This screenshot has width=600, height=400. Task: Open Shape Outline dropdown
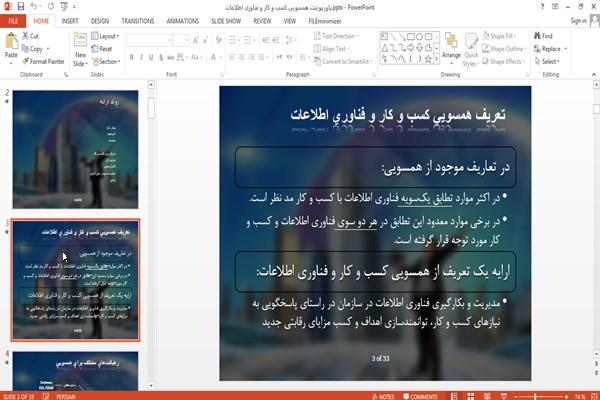pyautogui.click(x=504, y=49)
